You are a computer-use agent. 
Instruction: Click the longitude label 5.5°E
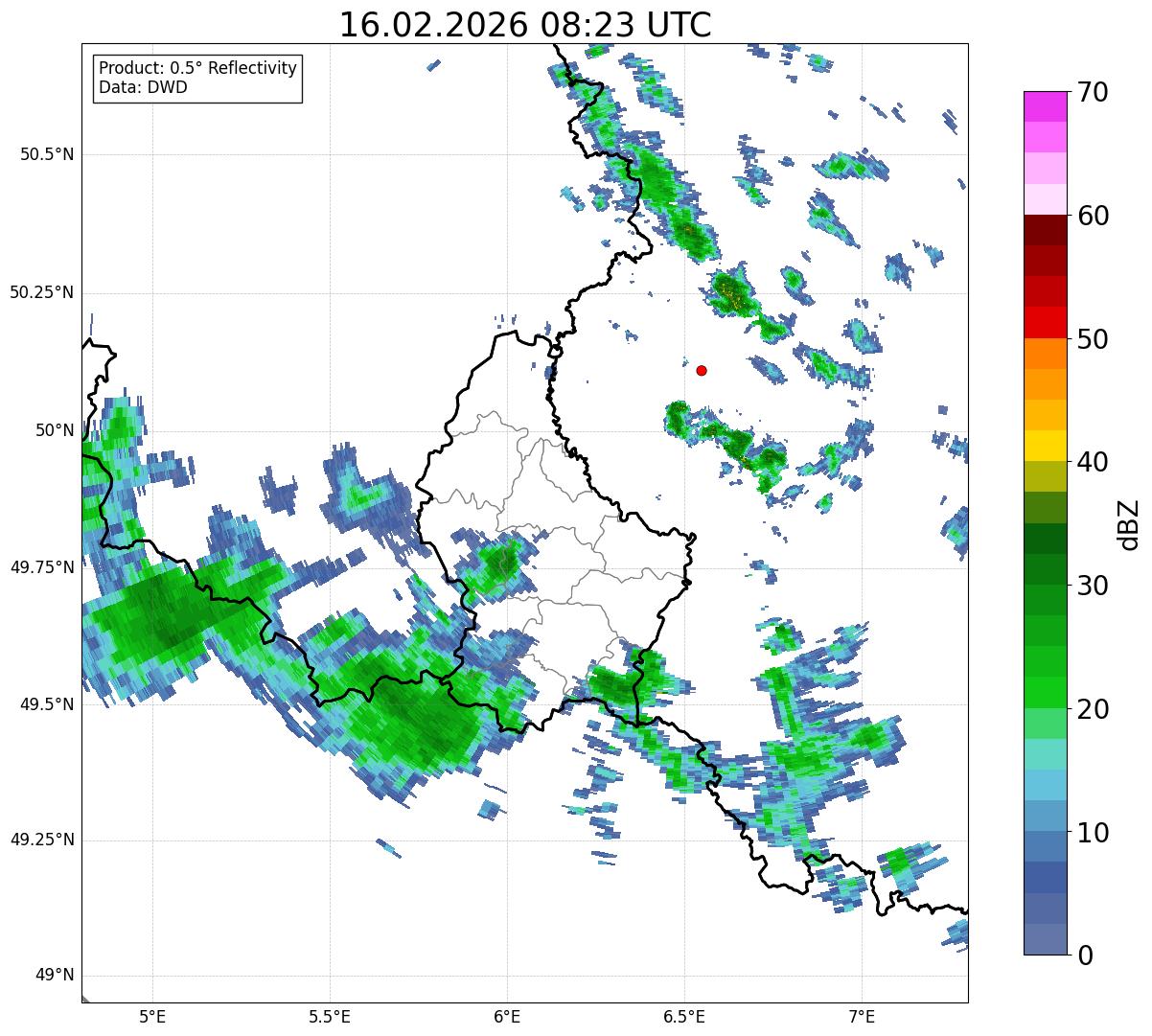pyautogui.click(x=330, y=1016)
